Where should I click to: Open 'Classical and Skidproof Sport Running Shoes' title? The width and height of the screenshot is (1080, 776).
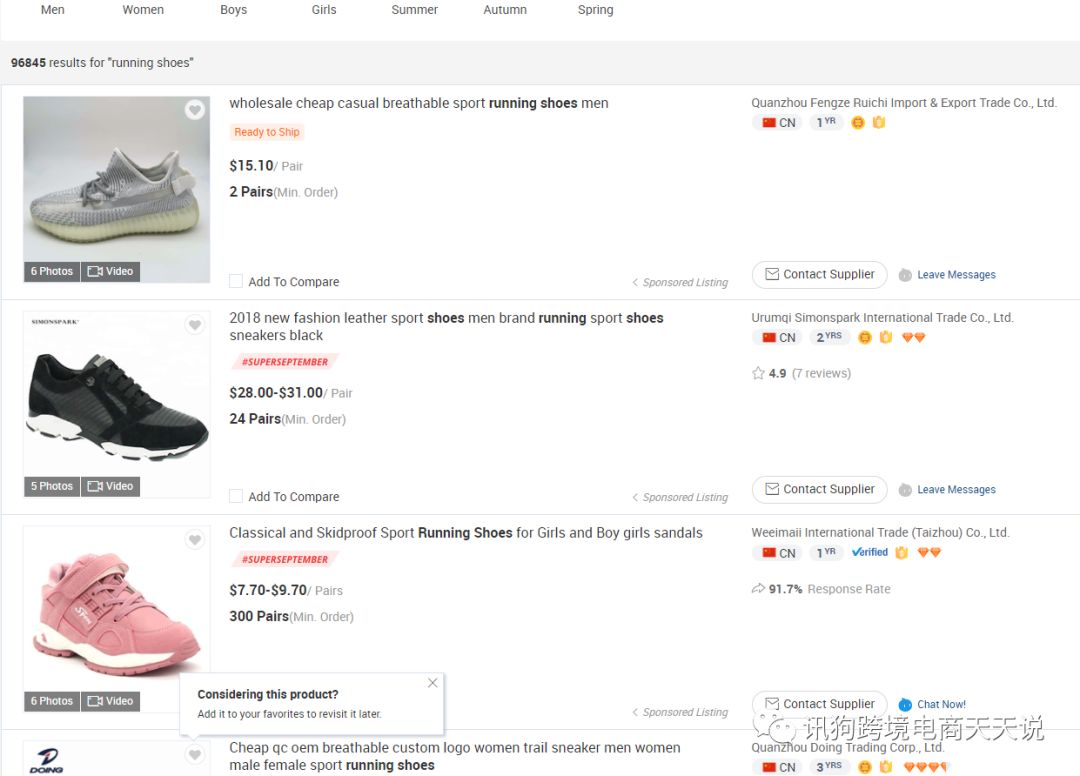(x=465, y=533)
